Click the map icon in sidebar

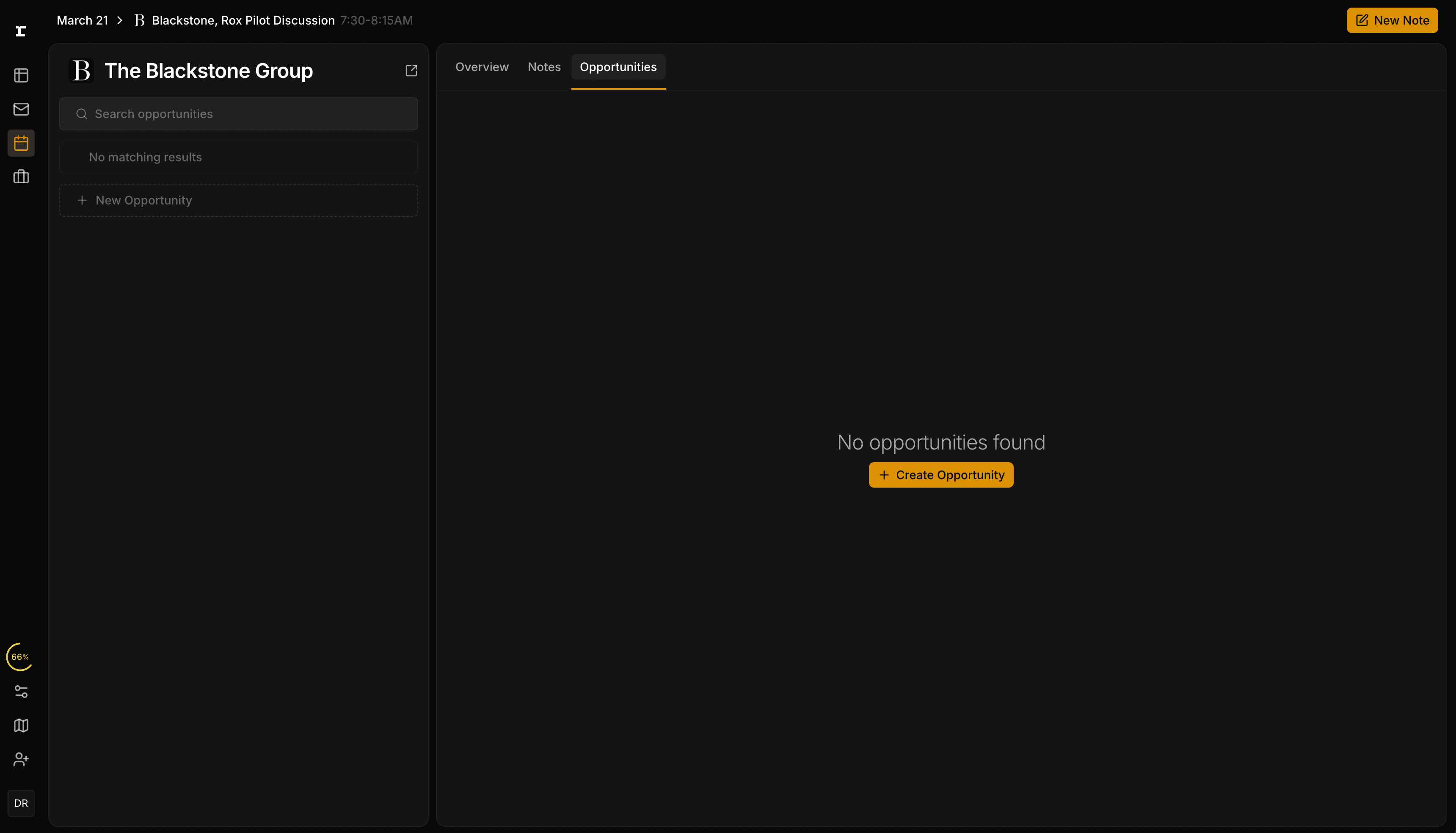pyautogui.click(x=21, y=725)
